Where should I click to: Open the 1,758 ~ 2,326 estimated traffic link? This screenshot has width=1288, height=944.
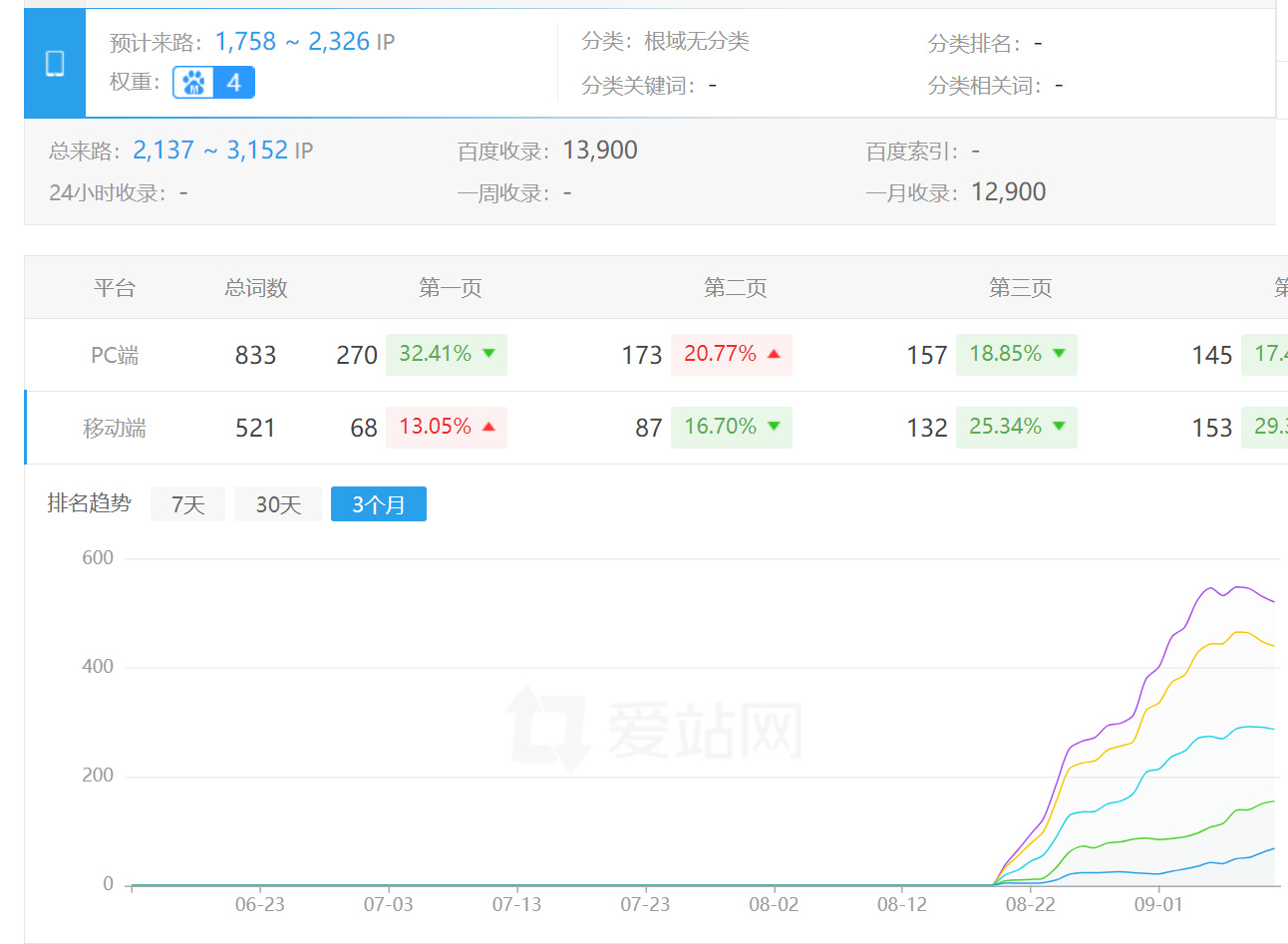pos(292,42)
